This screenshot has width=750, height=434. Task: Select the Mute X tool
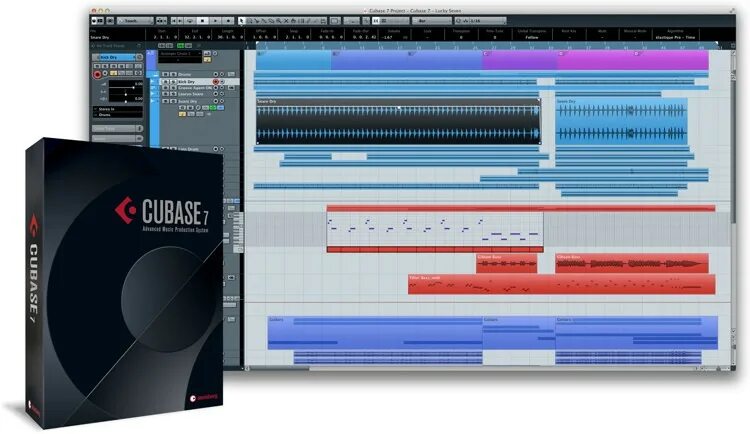coord(286,21)
